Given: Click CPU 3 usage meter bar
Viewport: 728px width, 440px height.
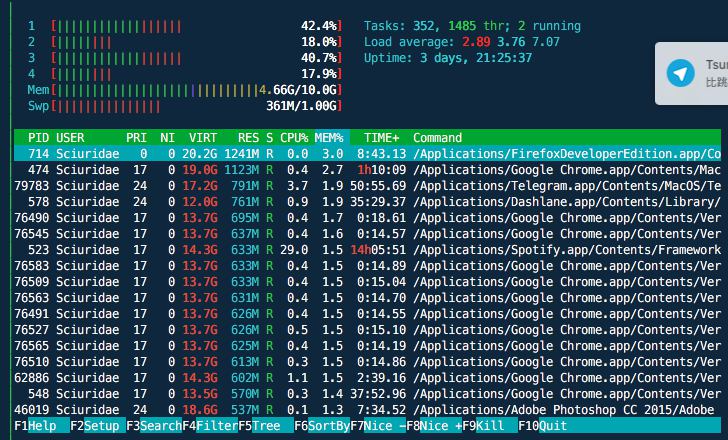Looking at the screenshot, I should tap(197, 58).
